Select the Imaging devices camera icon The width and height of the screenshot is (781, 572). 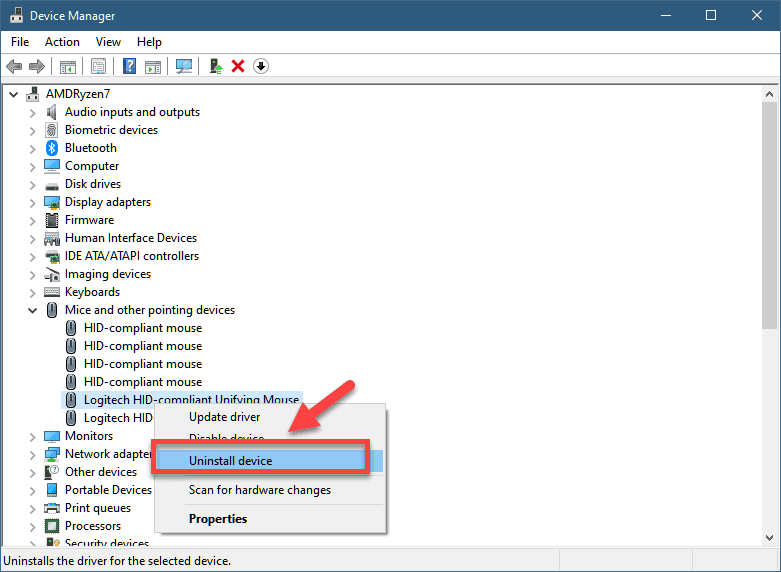point(52,275)
